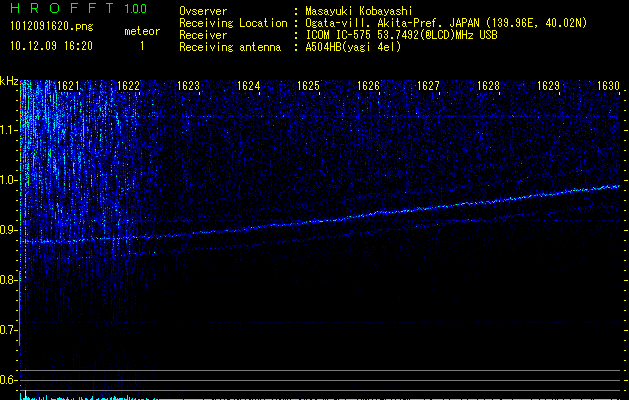Click the Ogata-vill. Akita-Pref. JAPAN location text
This screenshot has height=400, width=629.
coord(446,23)
